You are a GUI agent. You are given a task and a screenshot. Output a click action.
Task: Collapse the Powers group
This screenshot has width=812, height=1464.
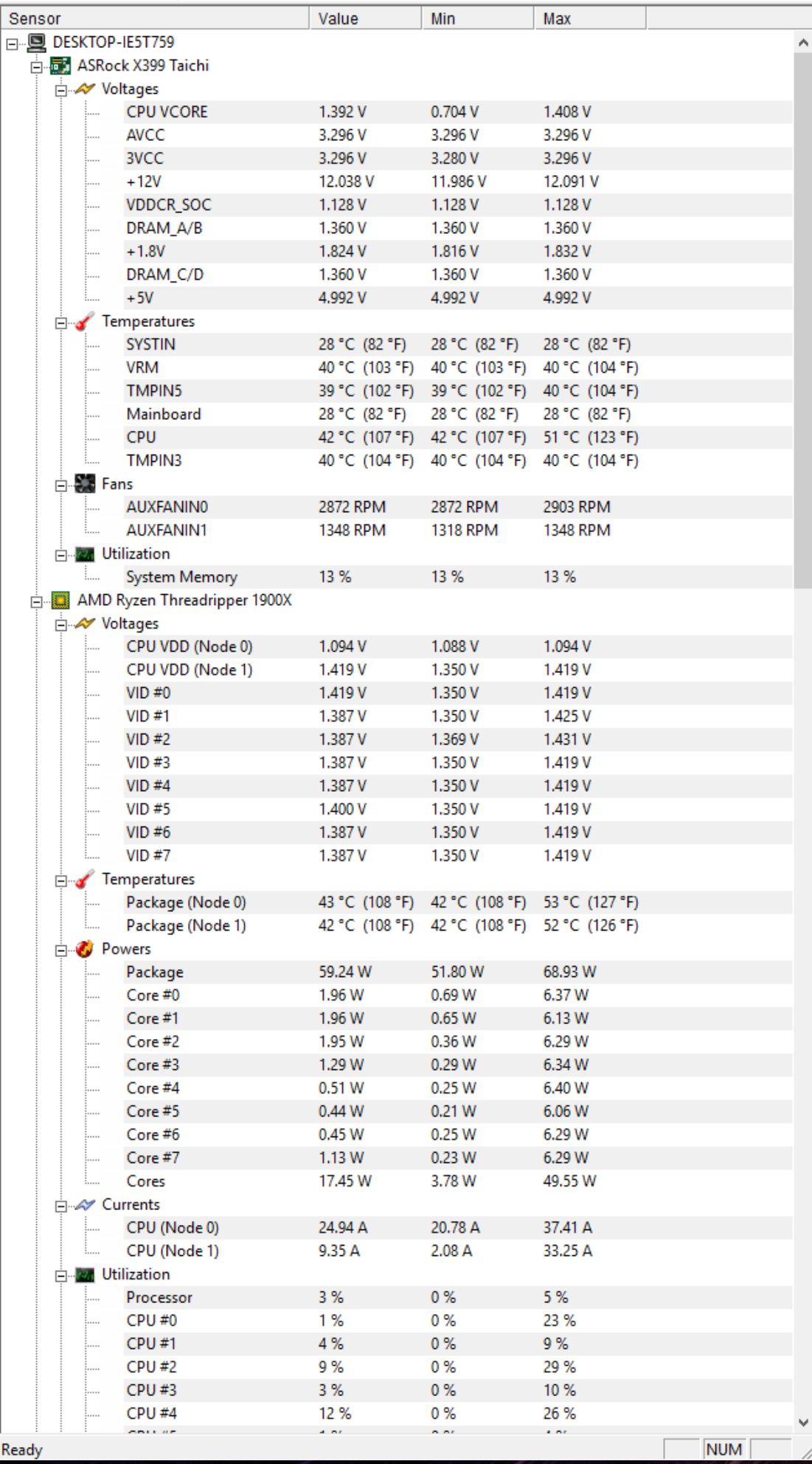coord(60,950)
